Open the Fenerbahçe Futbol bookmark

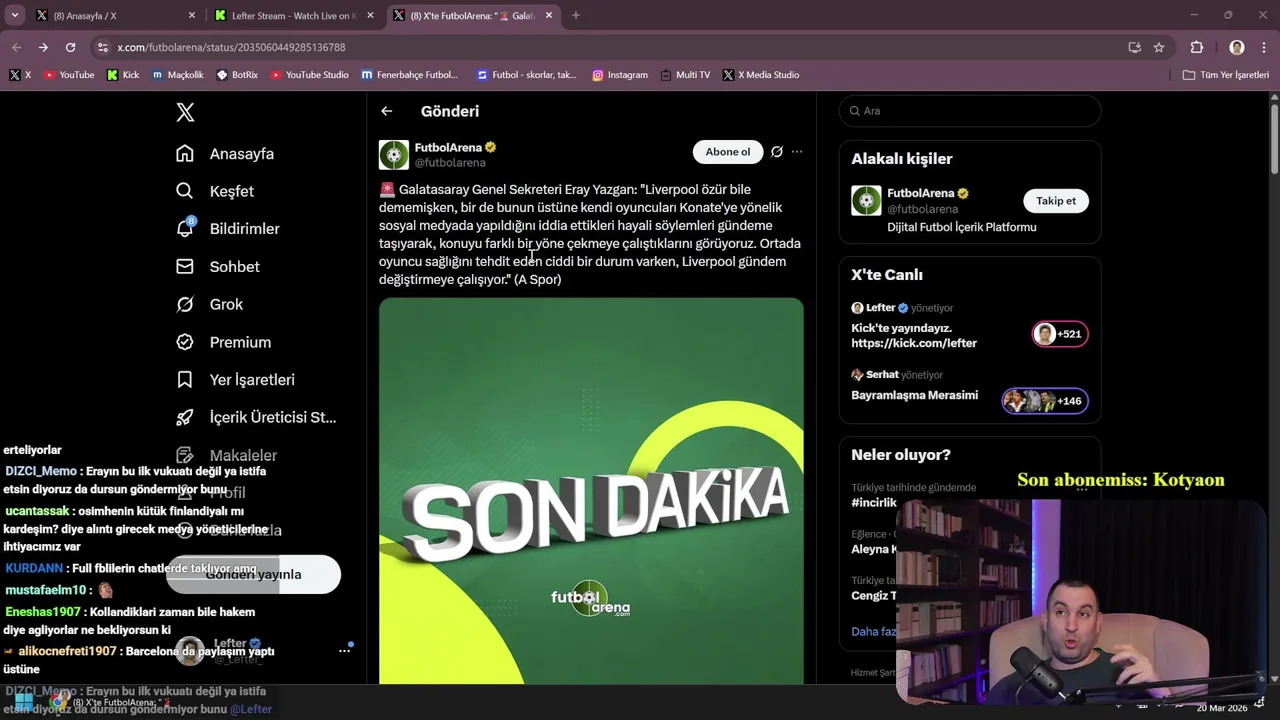[409, 75]
